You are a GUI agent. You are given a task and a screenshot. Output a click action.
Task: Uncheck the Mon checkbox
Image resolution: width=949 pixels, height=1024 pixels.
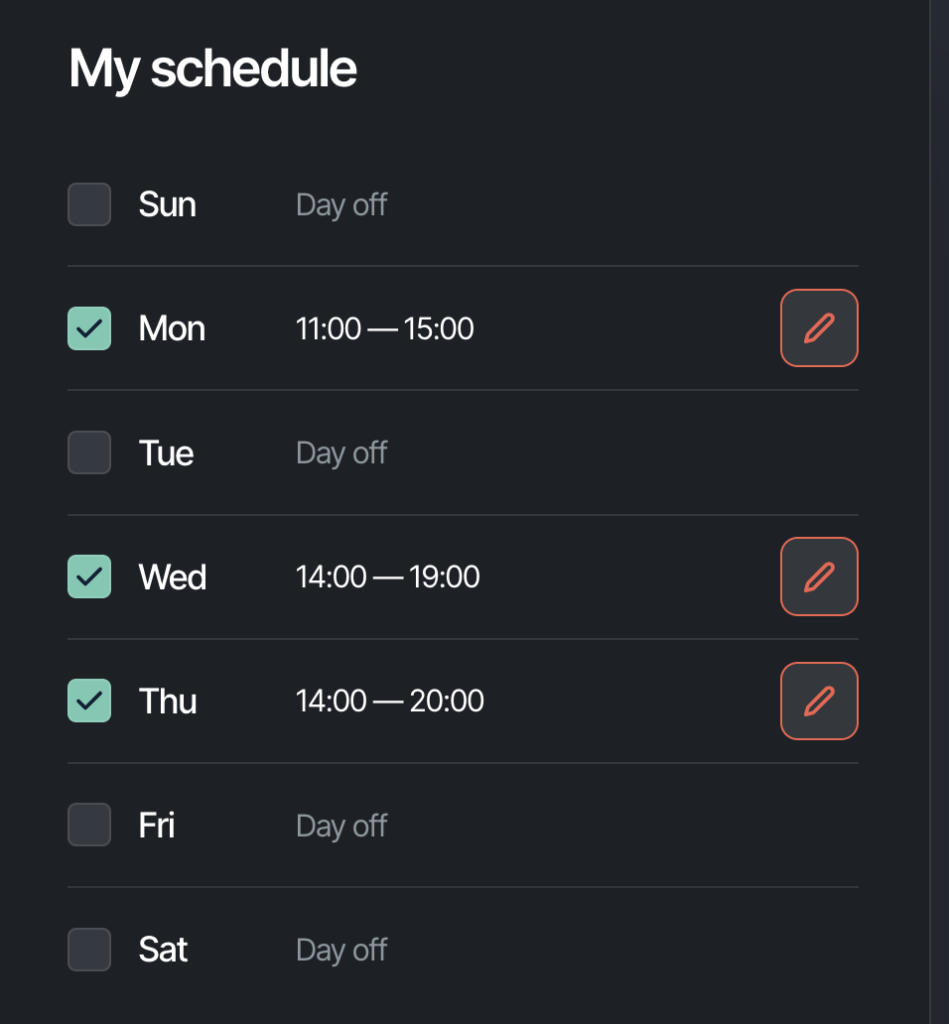(x=89, y=328)
